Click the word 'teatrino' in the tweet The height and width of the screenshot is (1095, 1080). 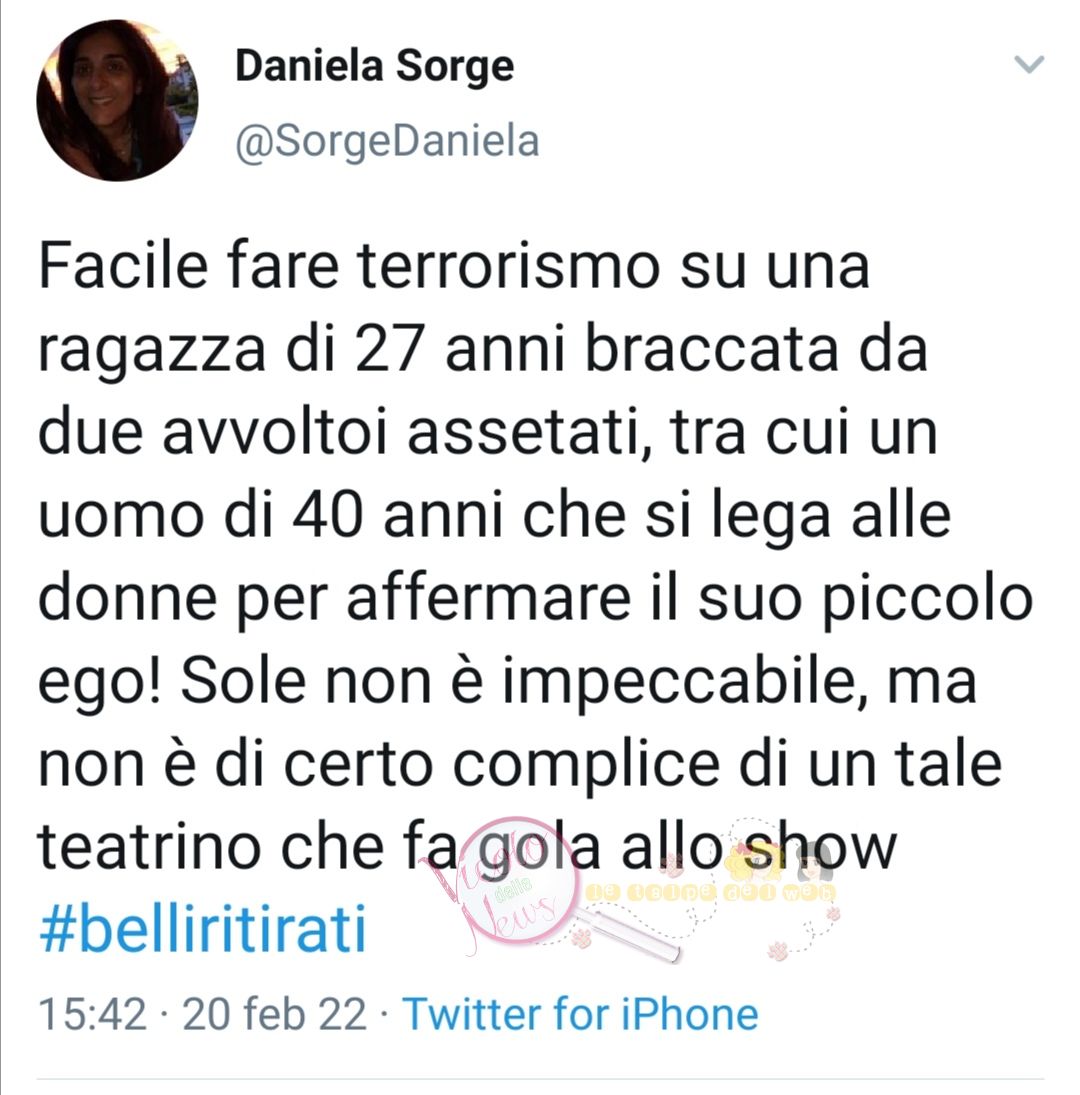click(x=151, y=848)
